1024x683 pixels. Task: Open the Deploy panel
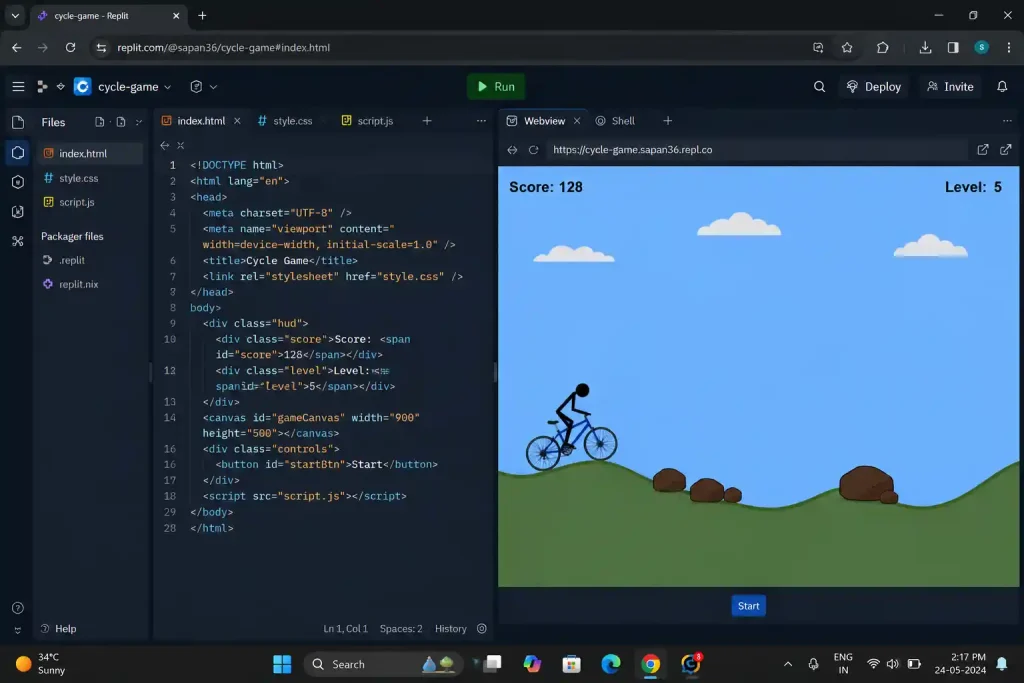[873, 86]
